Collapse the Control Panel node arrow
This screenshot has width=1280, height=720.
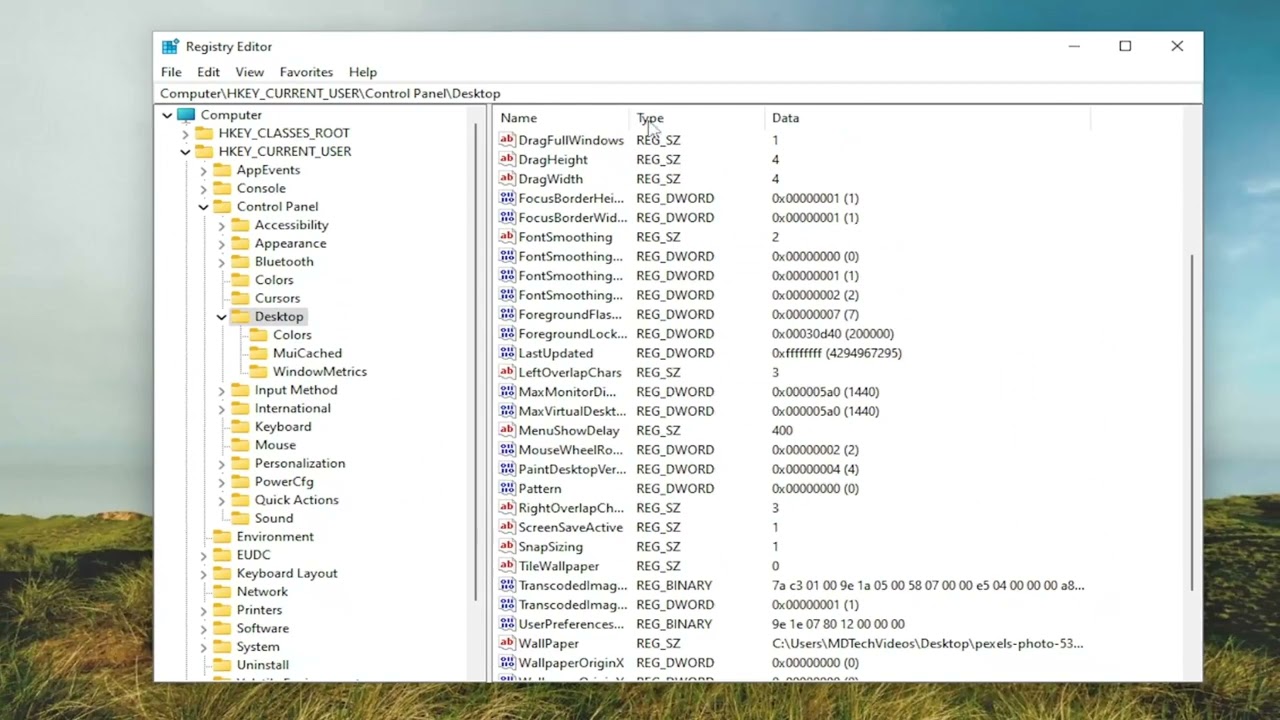pos(203,207)
